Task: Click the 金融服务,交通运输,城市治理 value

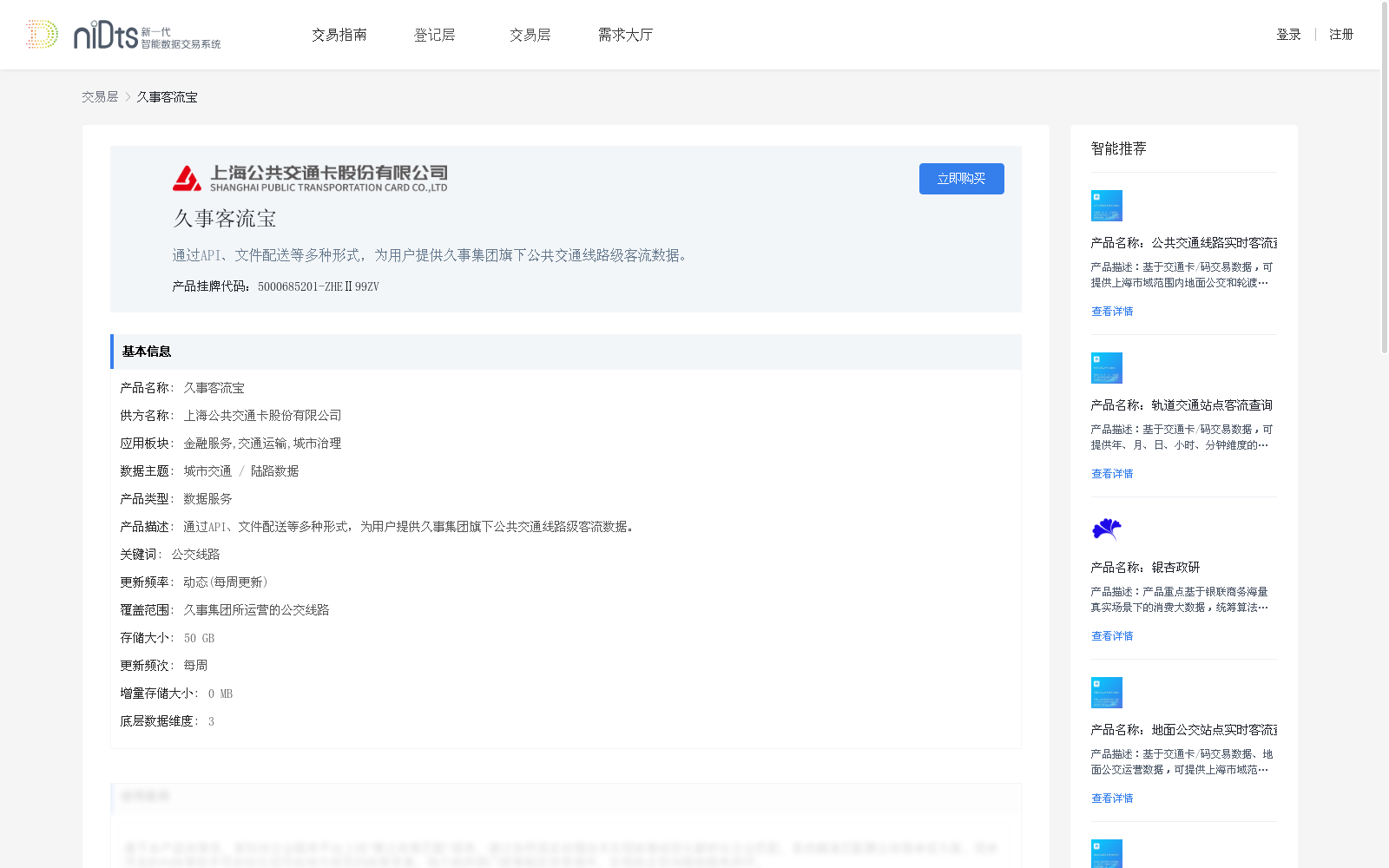Action: click(262, 444)
